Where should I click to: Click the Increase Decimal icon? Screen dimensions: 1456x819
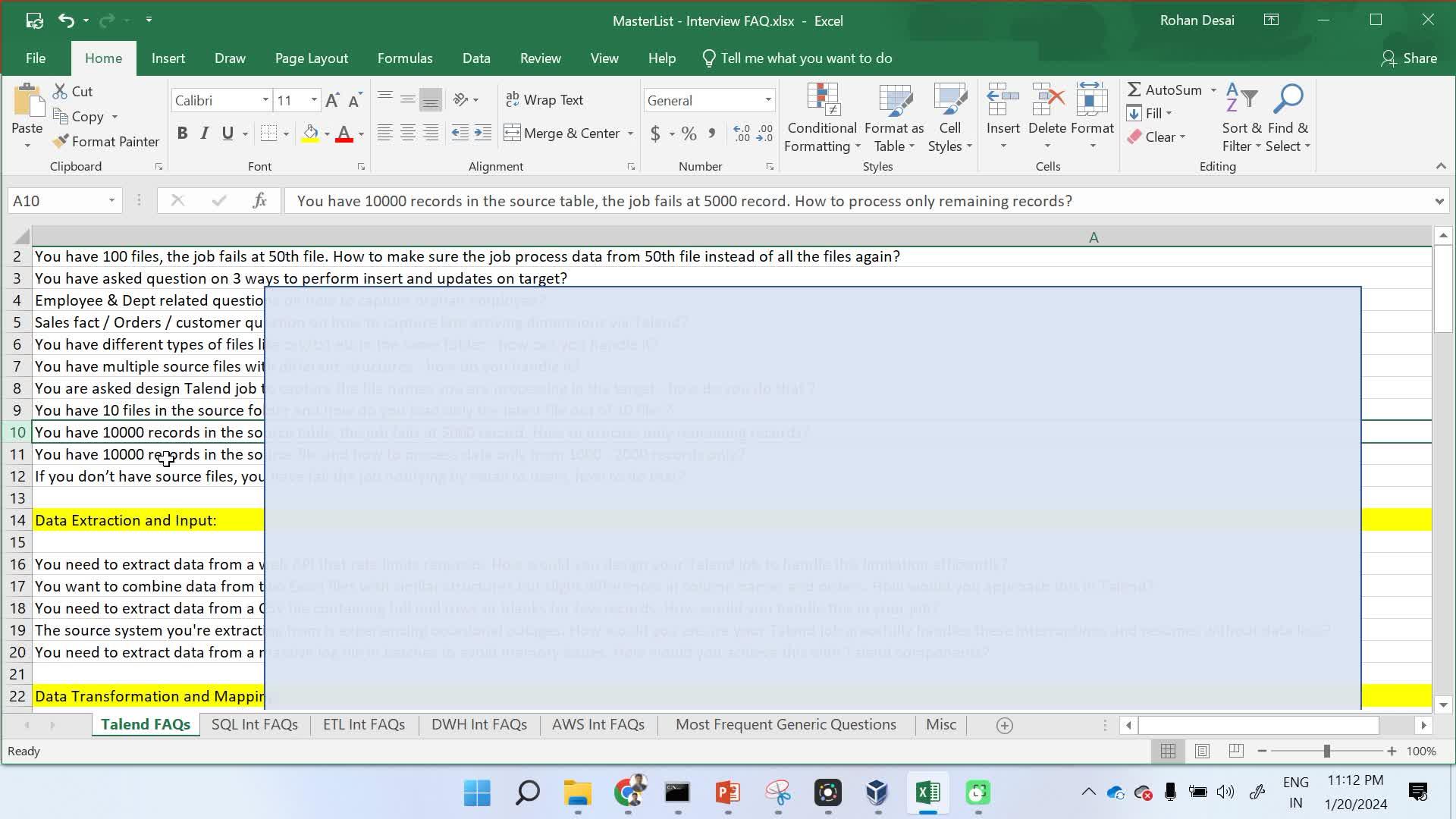[x=742, y=133]
